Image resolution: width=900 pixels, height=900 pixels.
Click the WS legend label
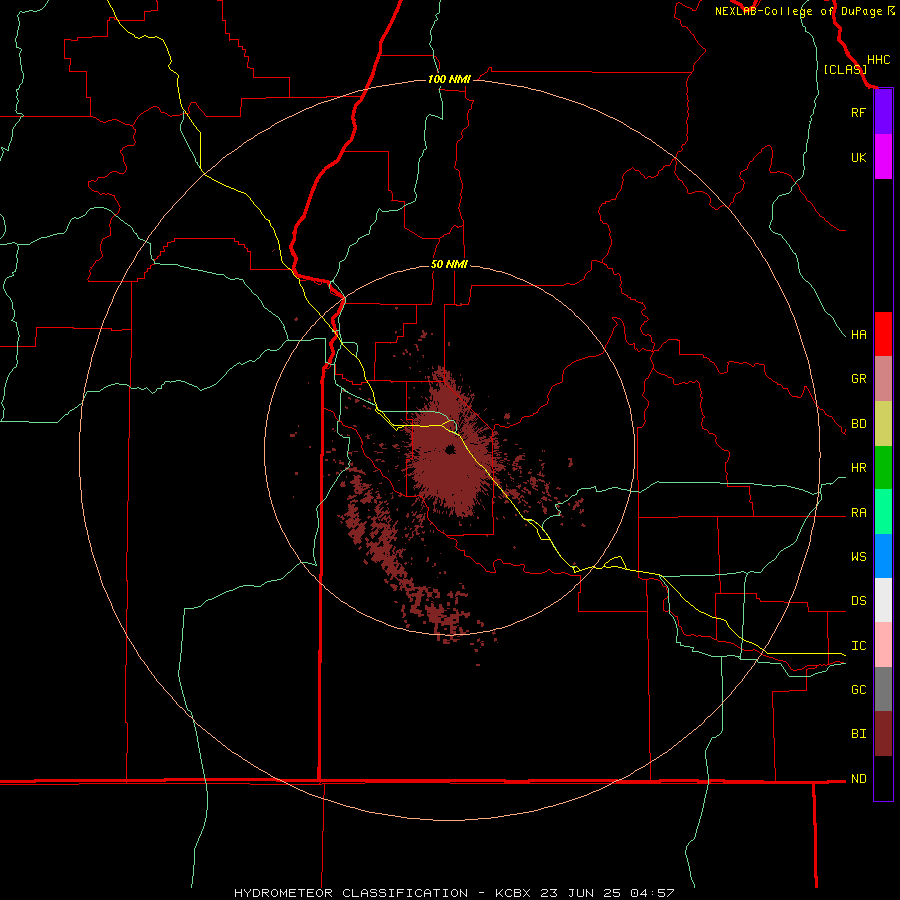[x=858, y=556]
